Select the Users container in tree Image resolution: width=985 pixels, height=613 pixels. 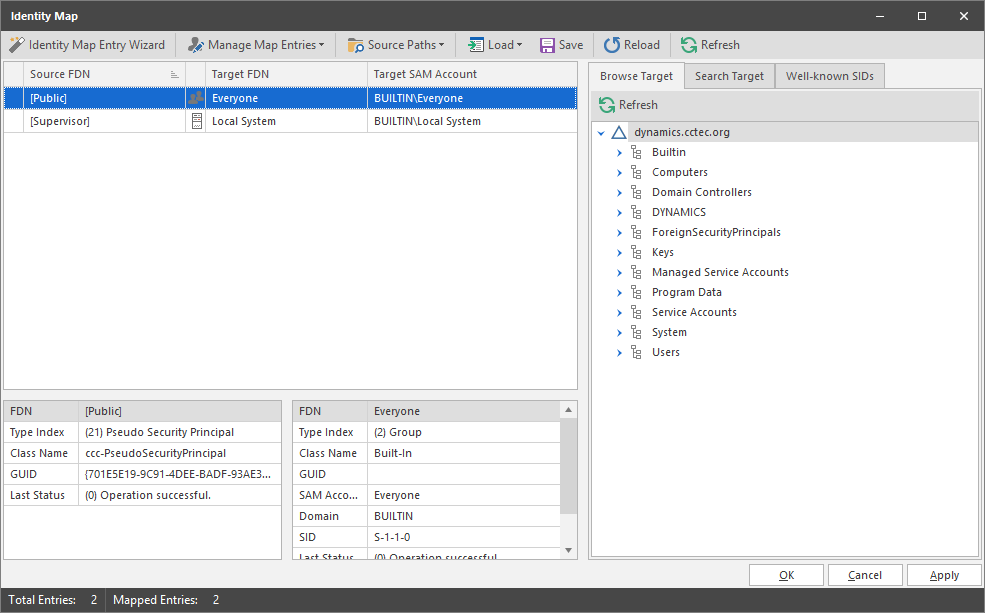point(665,352)
